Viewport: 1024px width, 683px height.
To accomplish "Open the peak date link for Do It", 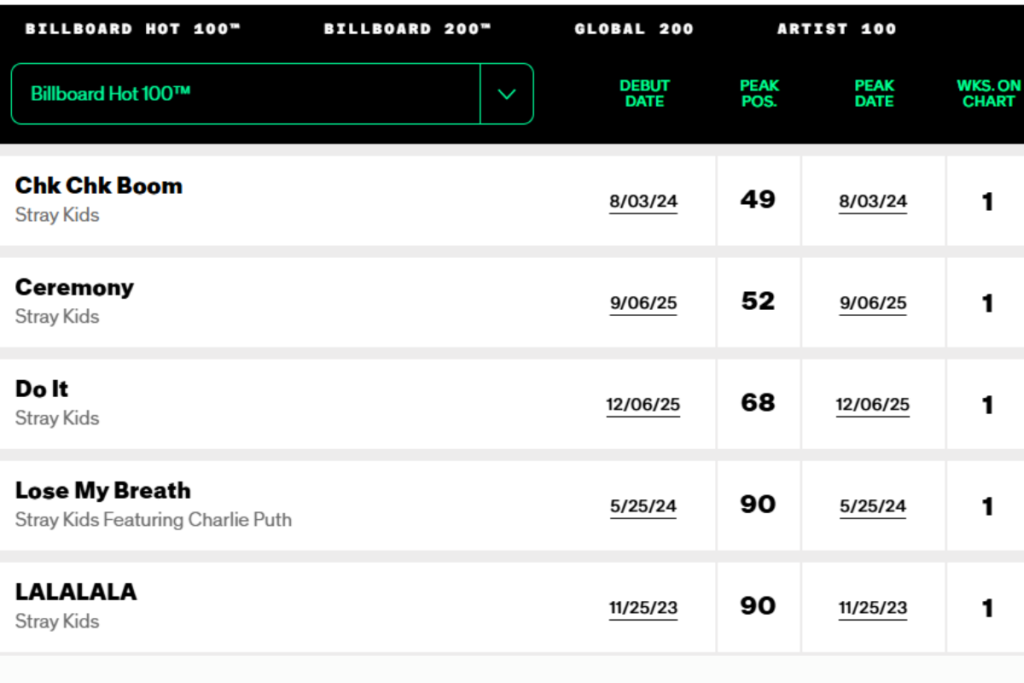I will (x=873, y=404).
